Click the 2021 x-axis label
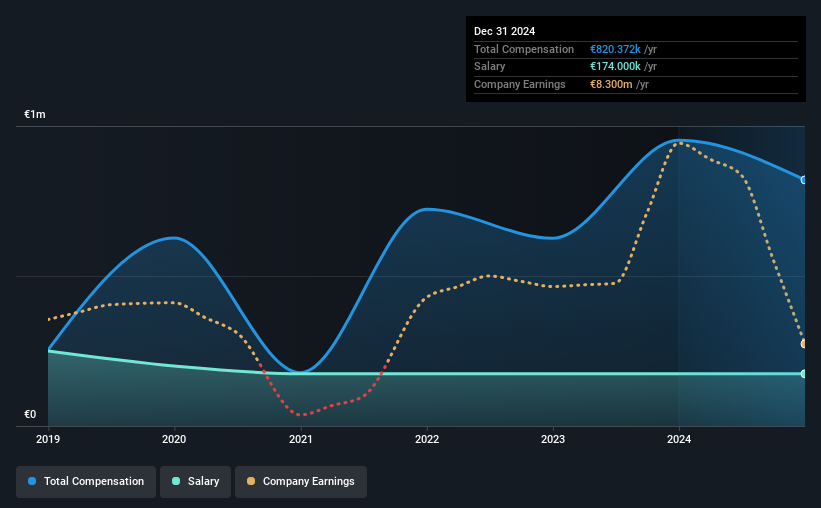Image resolution: width=821 pixels, height=508 pixels. [x=301, y=439]
